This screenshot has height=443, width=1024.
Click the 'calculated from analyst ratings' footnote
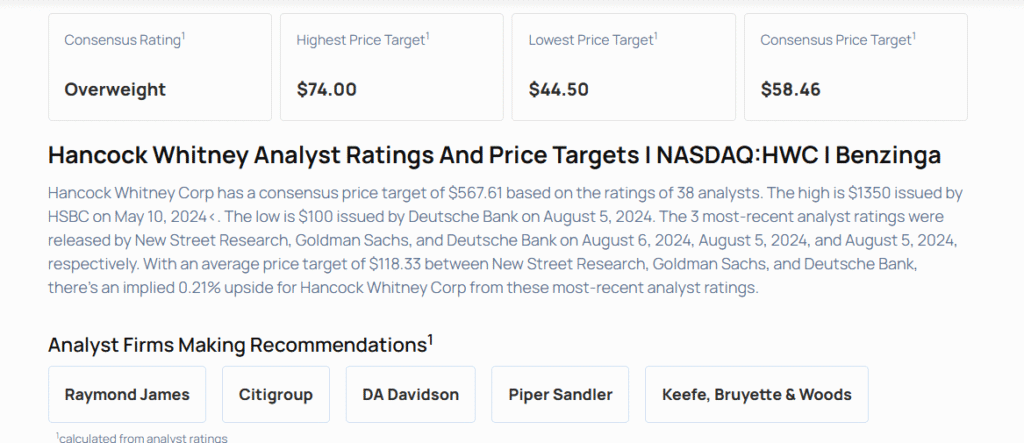pyautogui.click(x=142, y=437)
